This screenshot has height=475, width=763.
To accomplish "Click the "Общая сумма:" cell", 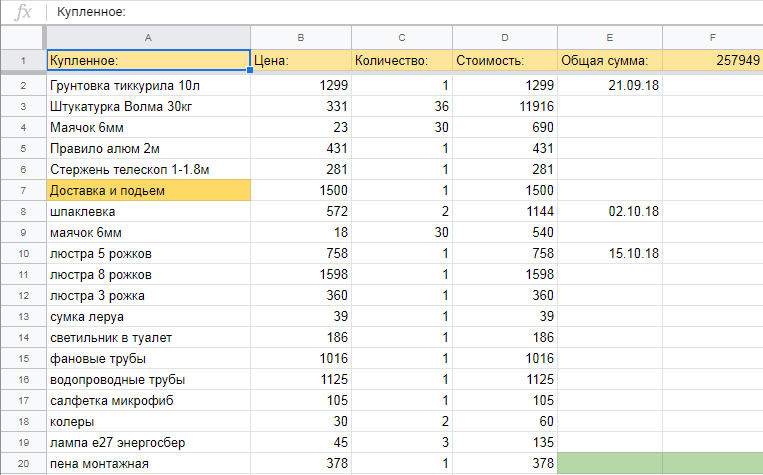I will (610, 61).
